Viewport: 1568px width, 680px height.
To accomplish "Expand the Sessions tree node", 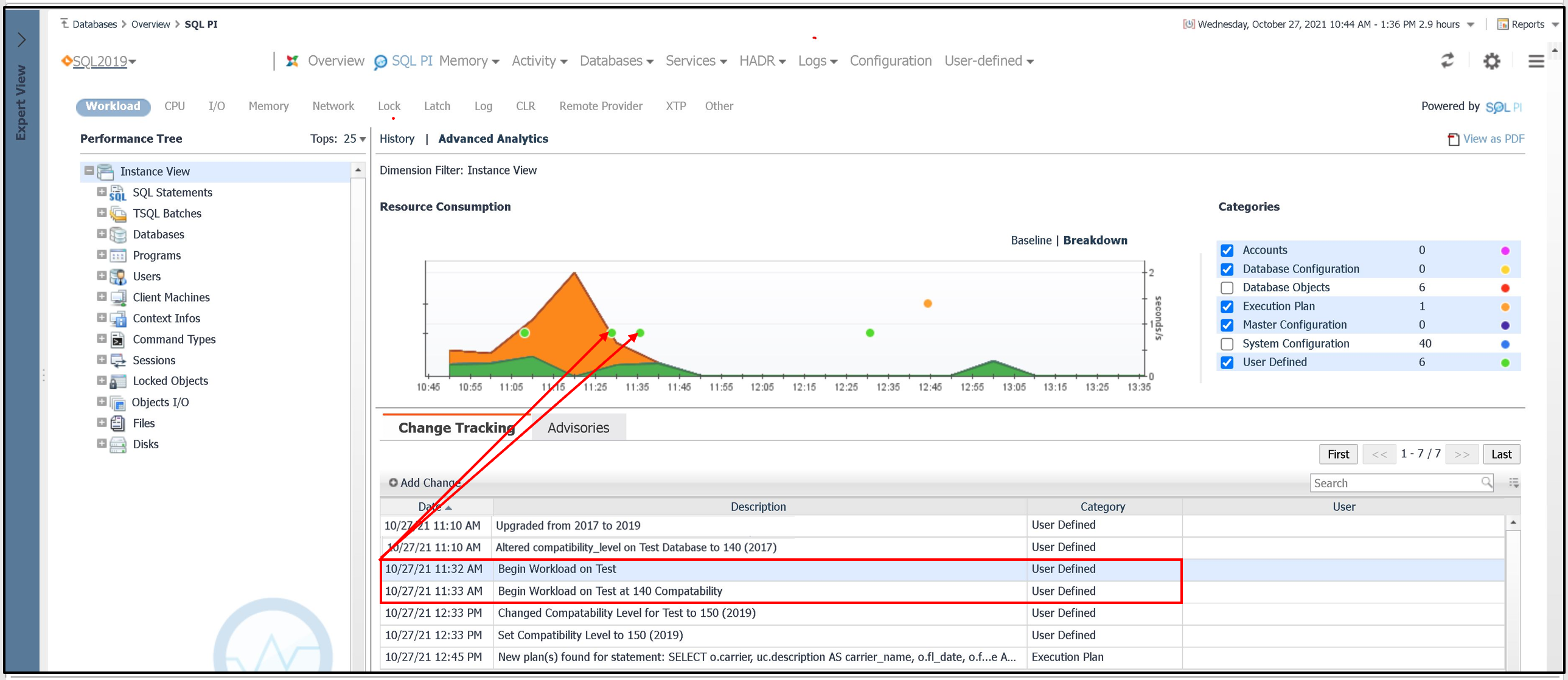I will [102, 359].
